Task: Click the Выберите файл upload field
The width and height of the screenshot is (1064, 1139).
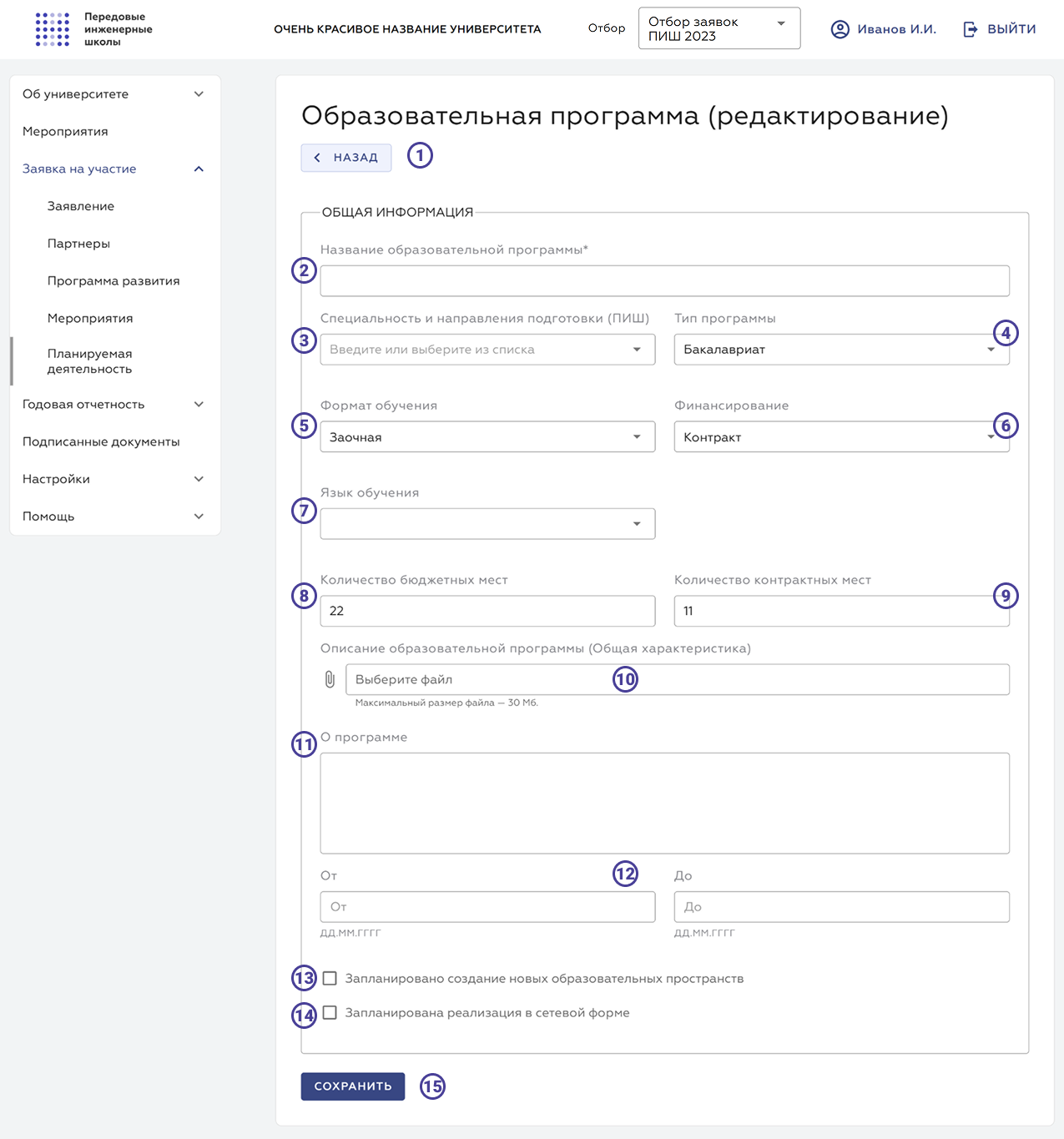Action: pyautogui.click(x=678, y=679)
